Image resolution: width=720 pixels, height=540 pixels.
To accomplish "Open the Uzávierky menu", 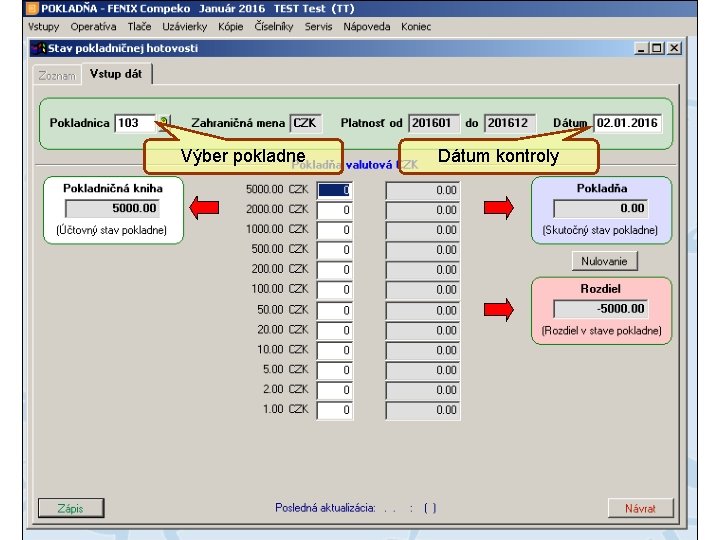I will coord(185,27).
